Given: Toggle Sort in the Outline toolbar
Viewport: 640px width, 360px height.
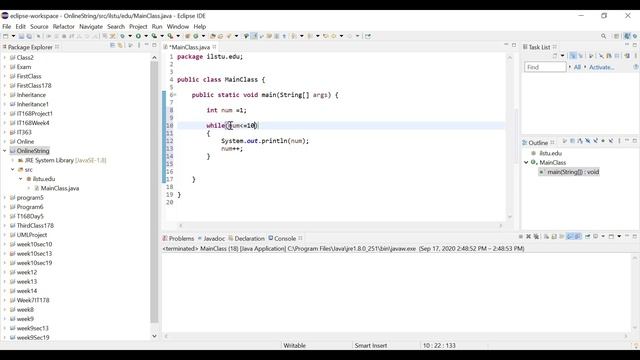Looking at the screenshot, I should [x=580, y=141].
